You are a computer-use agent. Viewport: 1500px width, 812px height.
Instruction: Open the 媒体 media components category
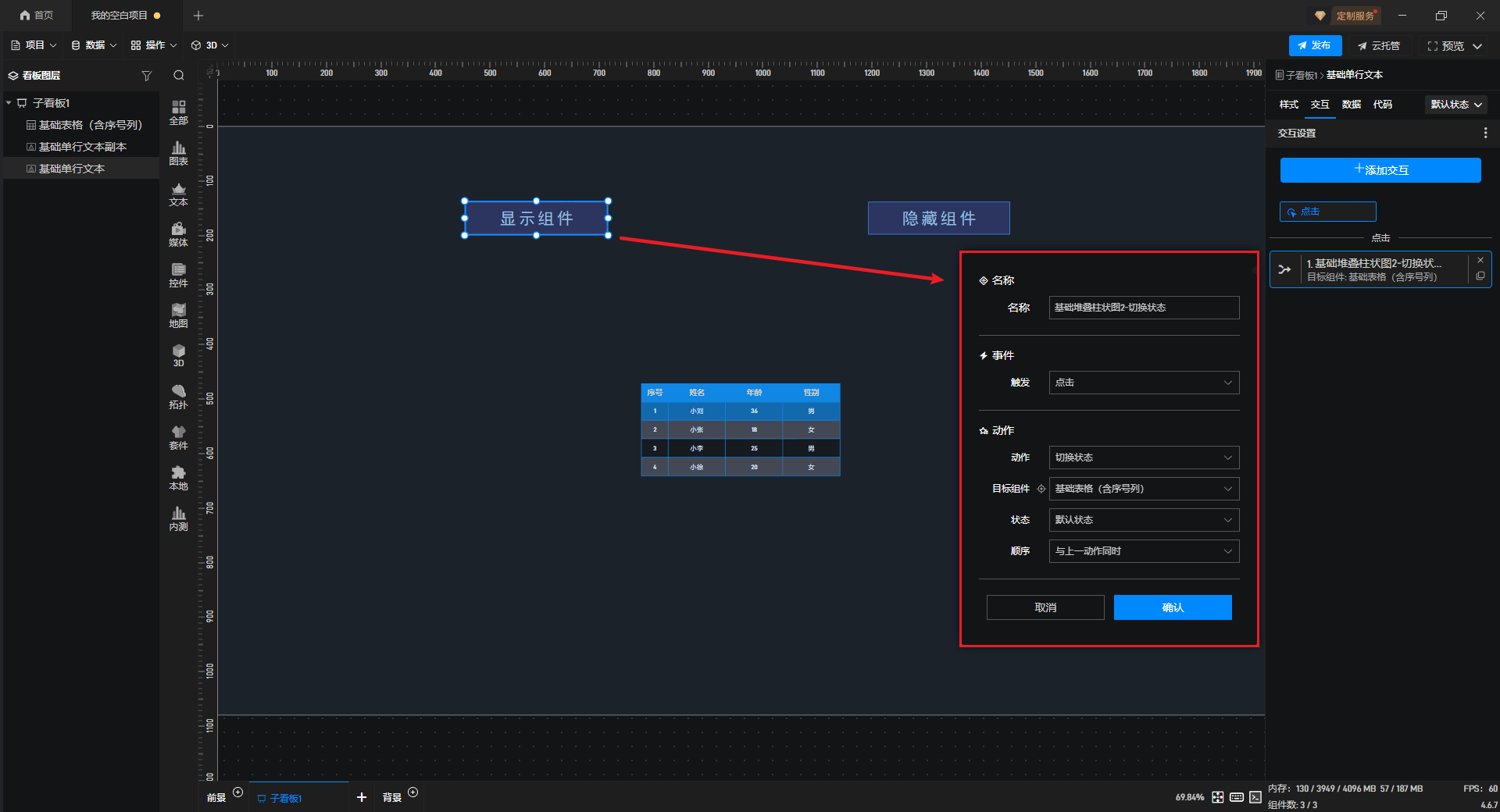point(178,234)
